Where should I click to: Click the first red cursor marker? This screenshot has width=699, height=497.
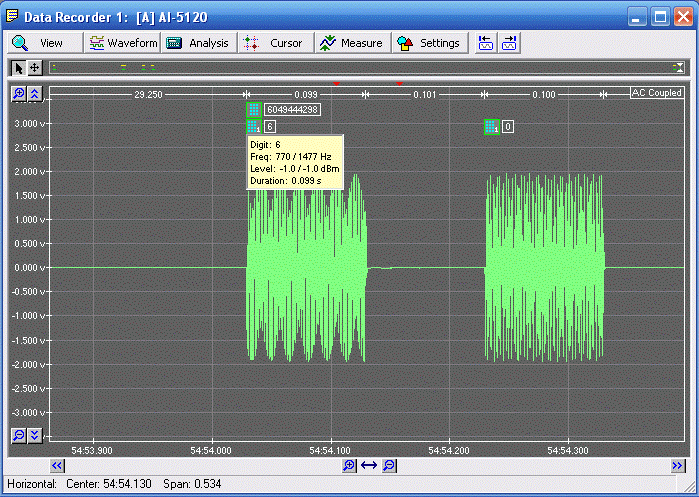[x=337, y=83]
